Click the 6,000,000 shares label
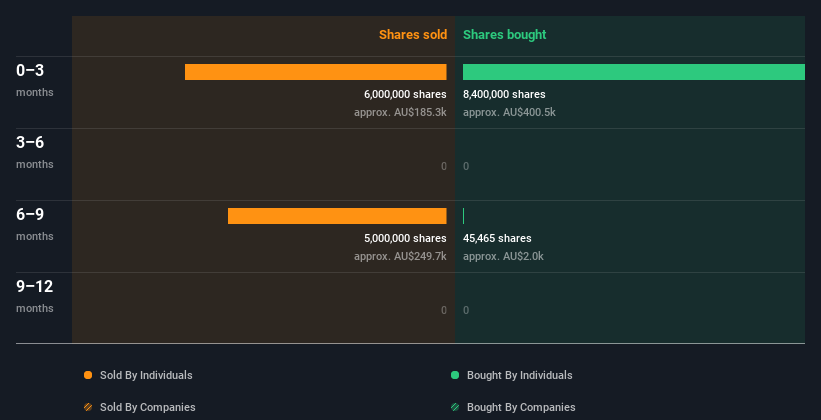This screenshot has width=821, height=420. (x=405, y=94)
